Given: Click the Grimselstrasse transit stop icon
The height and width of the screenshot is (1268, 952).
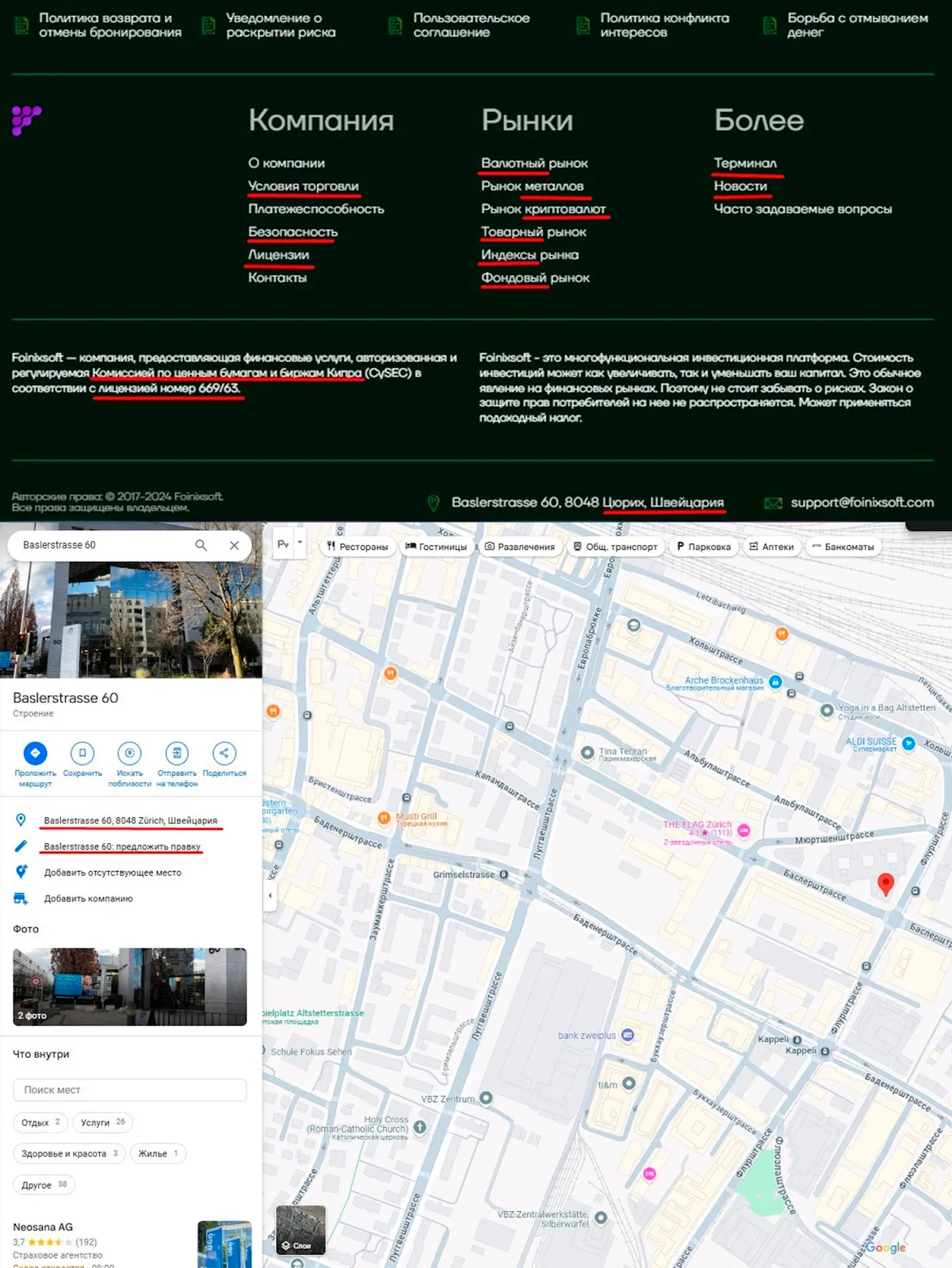Looking at the screenshot, I should coord(504,875).
